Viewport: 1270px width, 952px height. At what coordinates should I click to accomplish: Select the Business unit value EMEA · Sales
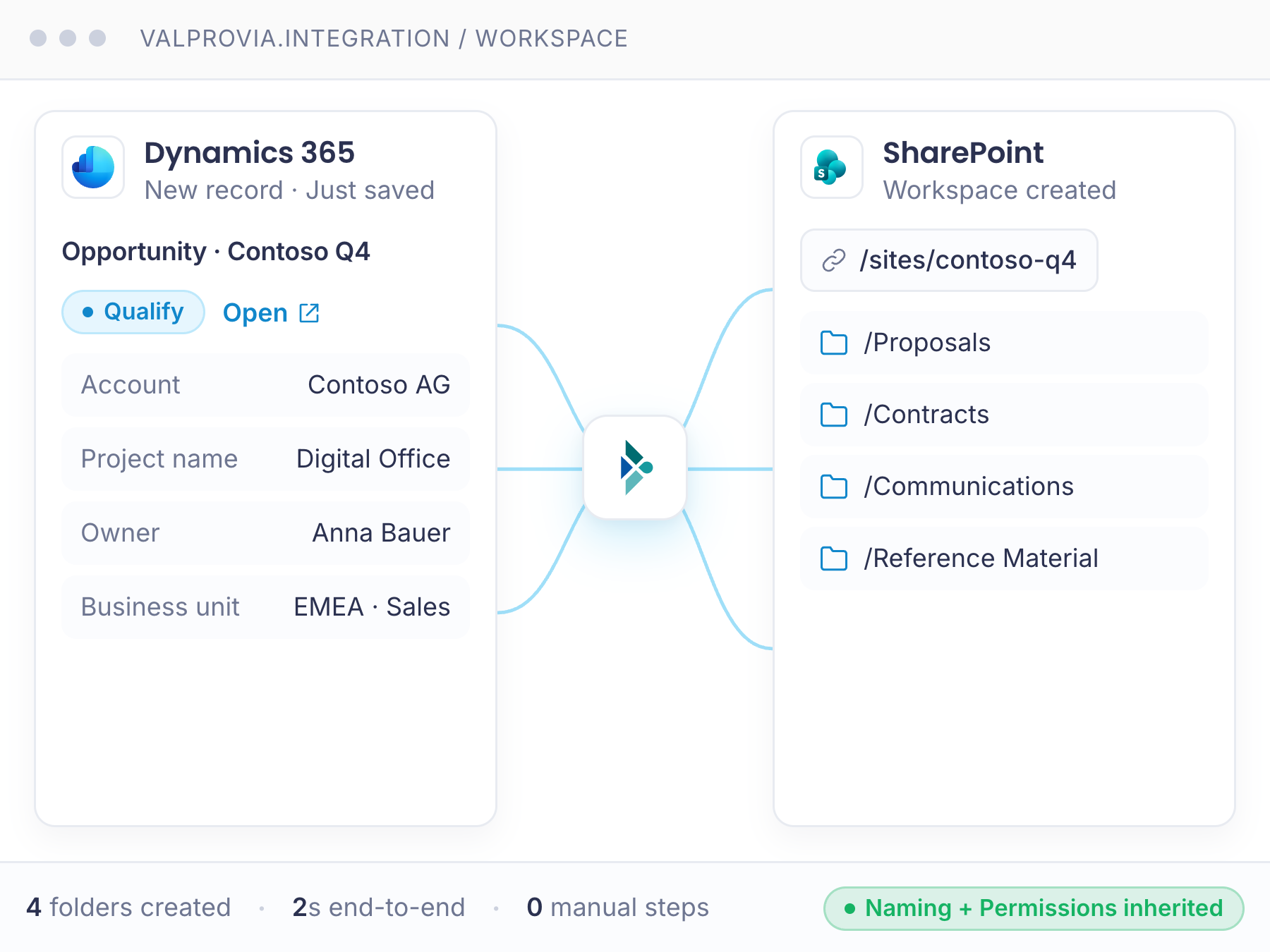point(372,607)
